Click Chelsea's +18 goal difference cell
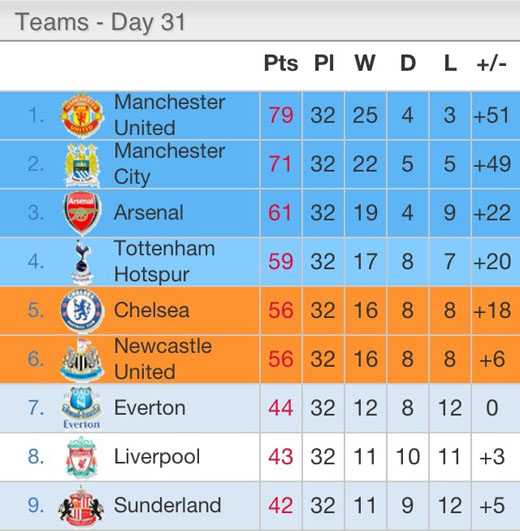The height and width of the screenshot is (531, 520). [x=492, y=311]
